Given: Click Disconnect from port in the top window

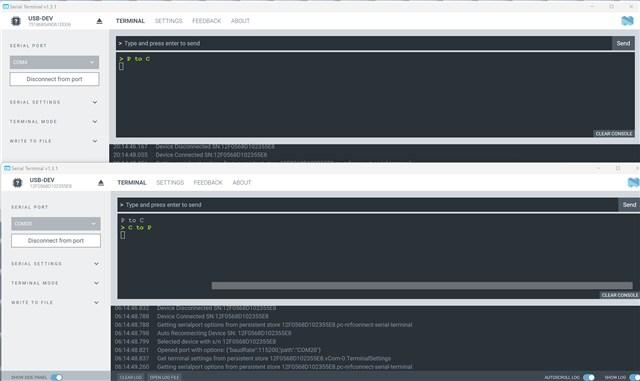Looking at the screenshot, I should coord(54,79).
